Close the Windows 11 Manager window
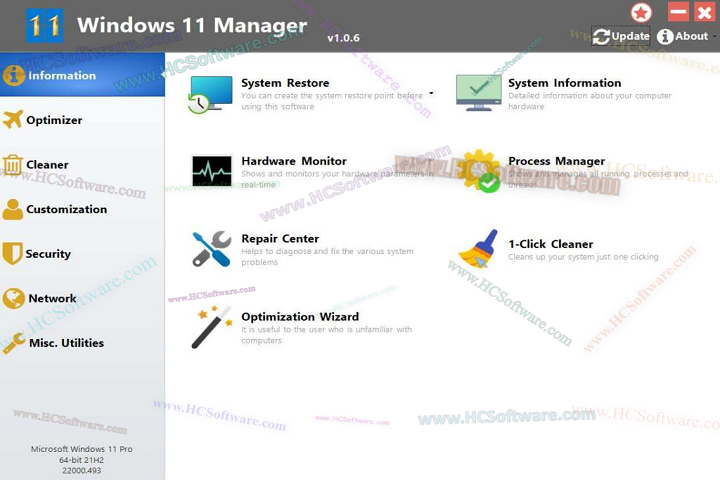 pyautogui.click(x=705, y=11)
